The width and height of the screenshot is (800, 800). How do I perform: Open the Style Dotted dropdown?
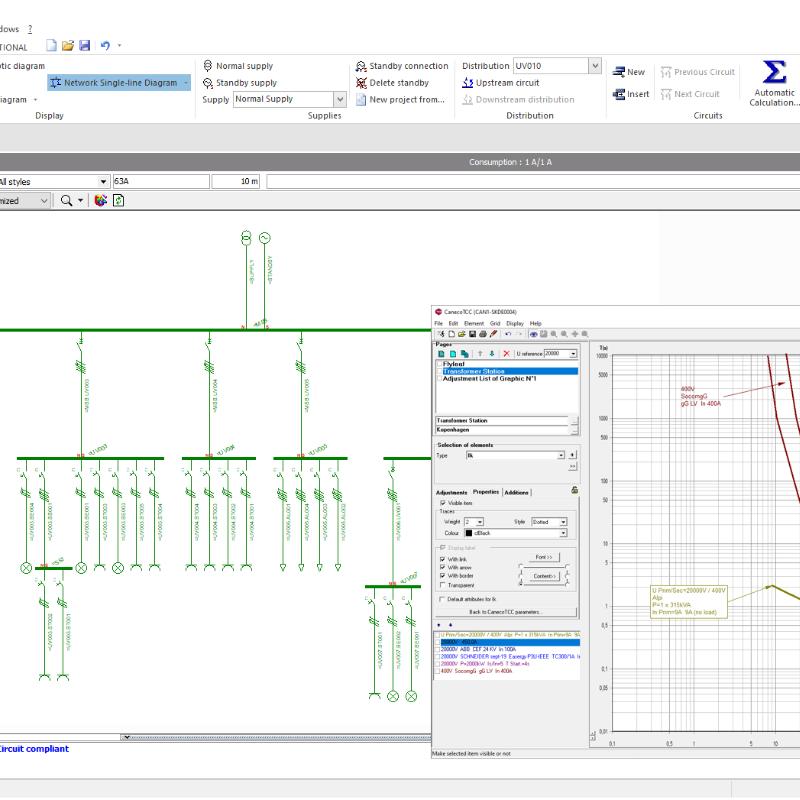(564, 522)
